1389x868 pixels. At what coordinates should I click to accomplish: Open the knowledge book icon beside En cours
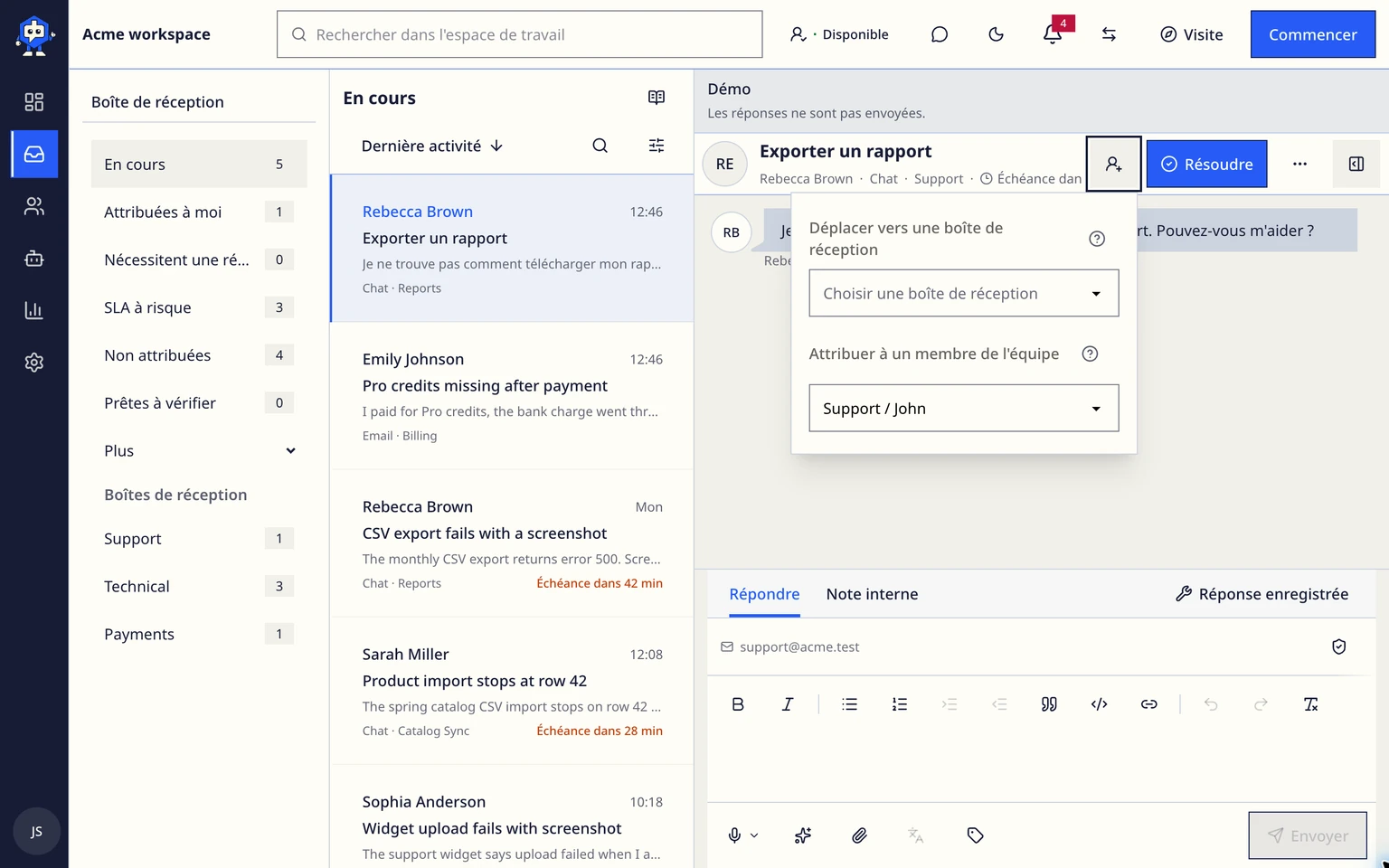click(657, 98)
